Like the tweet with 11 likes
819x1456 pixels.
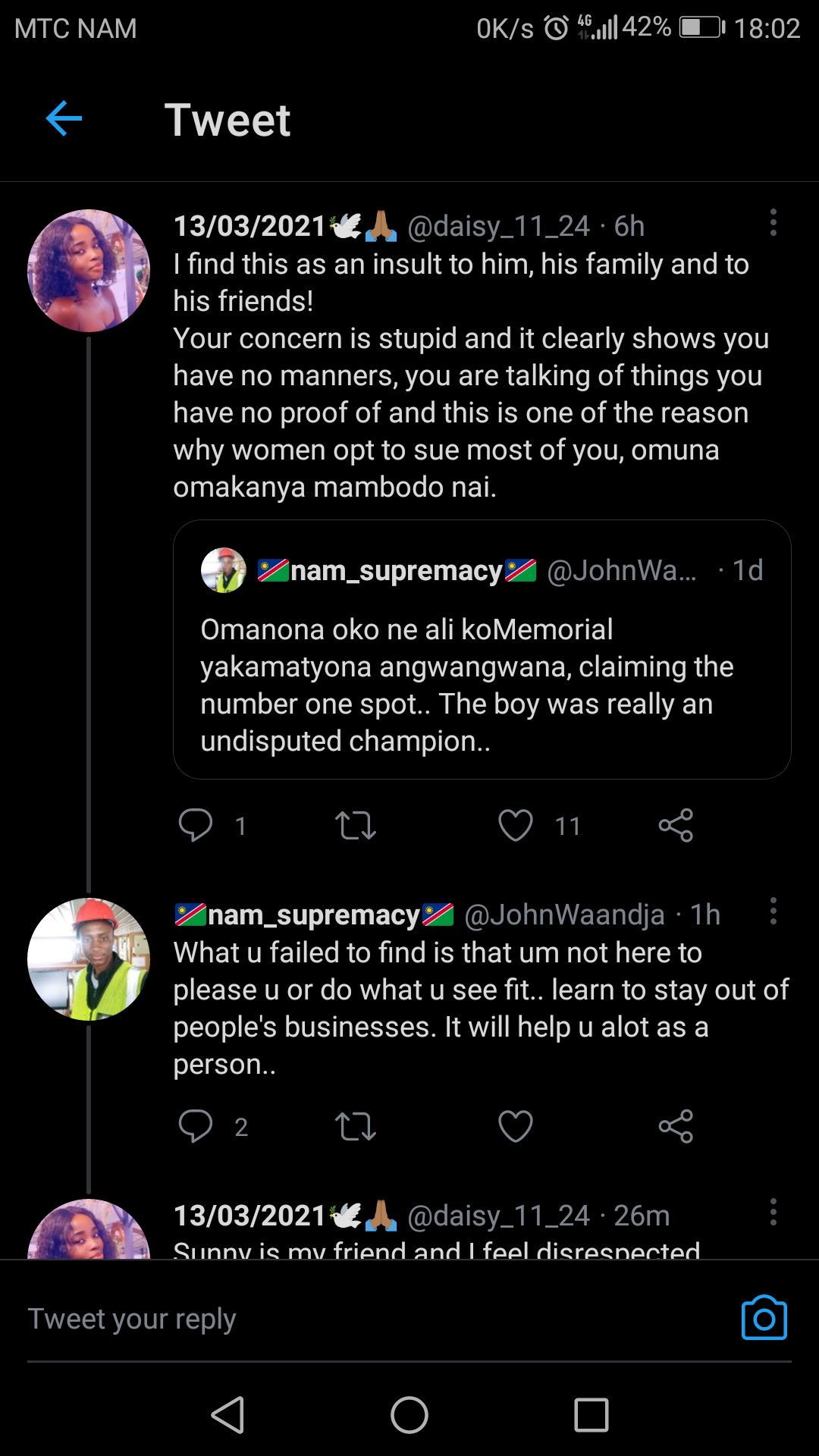point(516,825)
